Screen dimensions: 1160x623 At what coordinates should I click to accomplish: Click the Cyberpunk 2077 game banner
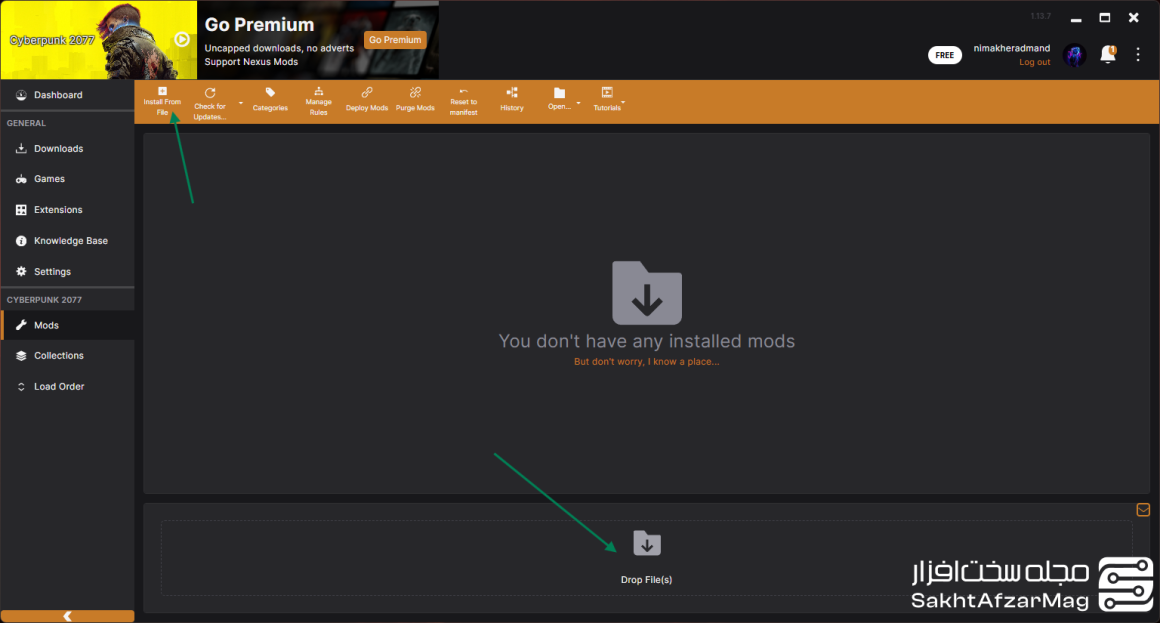pos(99,40)
